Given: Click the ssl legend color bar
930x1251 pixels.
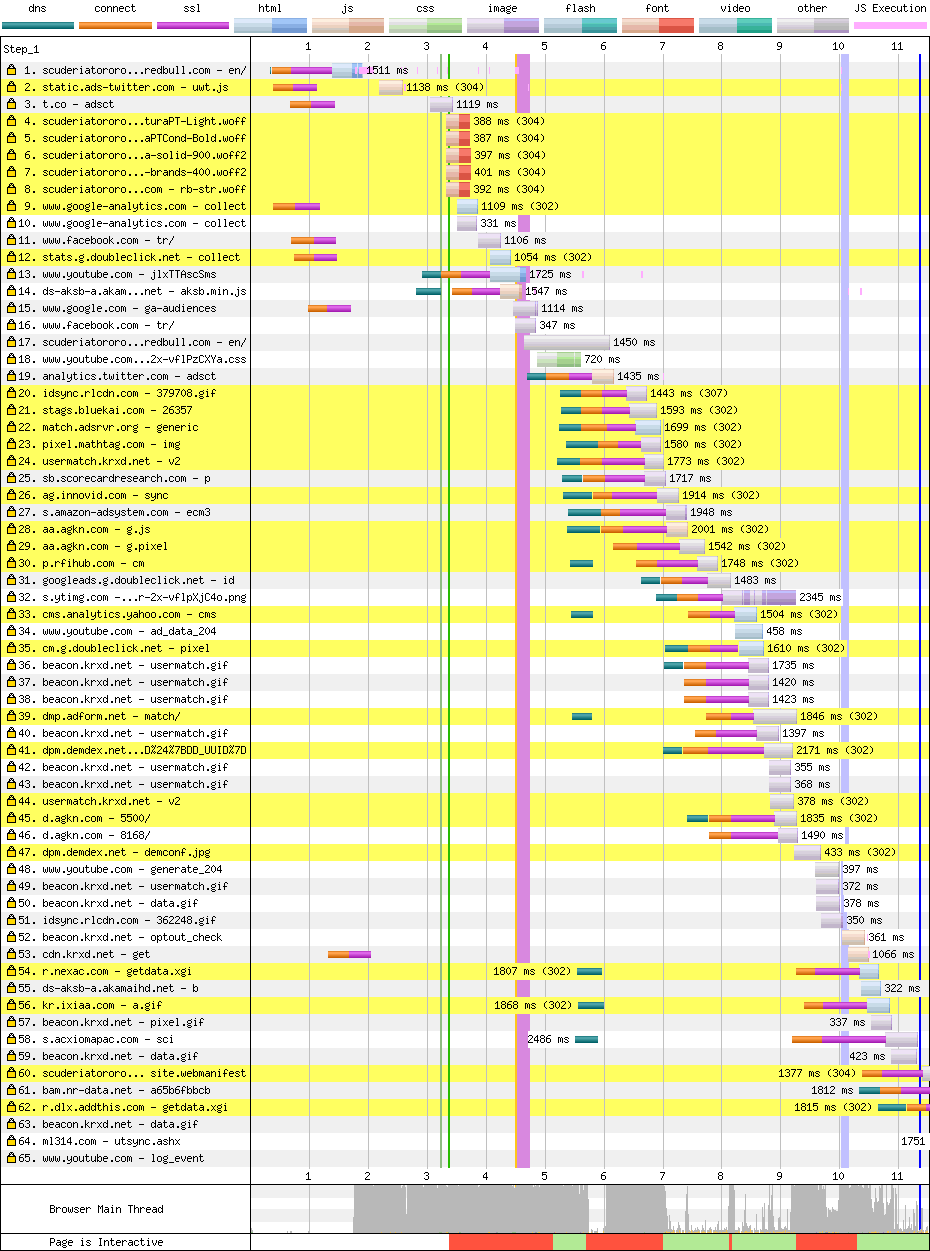Looking at the screenshot, I should click(x=193, y=25).
